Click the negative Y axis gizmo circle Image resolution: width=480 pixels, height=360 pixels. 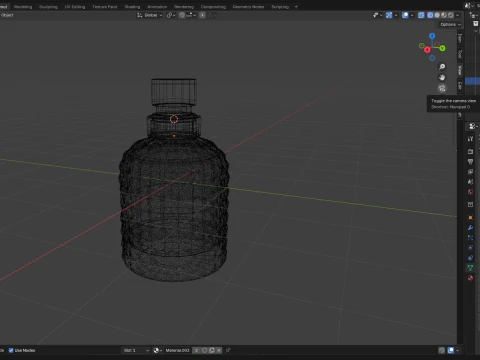(x=422, y=46)
